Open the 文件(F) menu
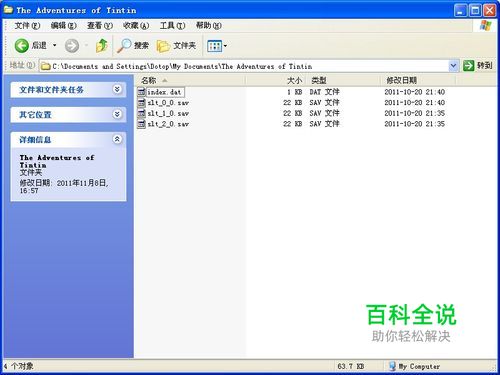Screen dimensions: 500x375 [27, 26]
